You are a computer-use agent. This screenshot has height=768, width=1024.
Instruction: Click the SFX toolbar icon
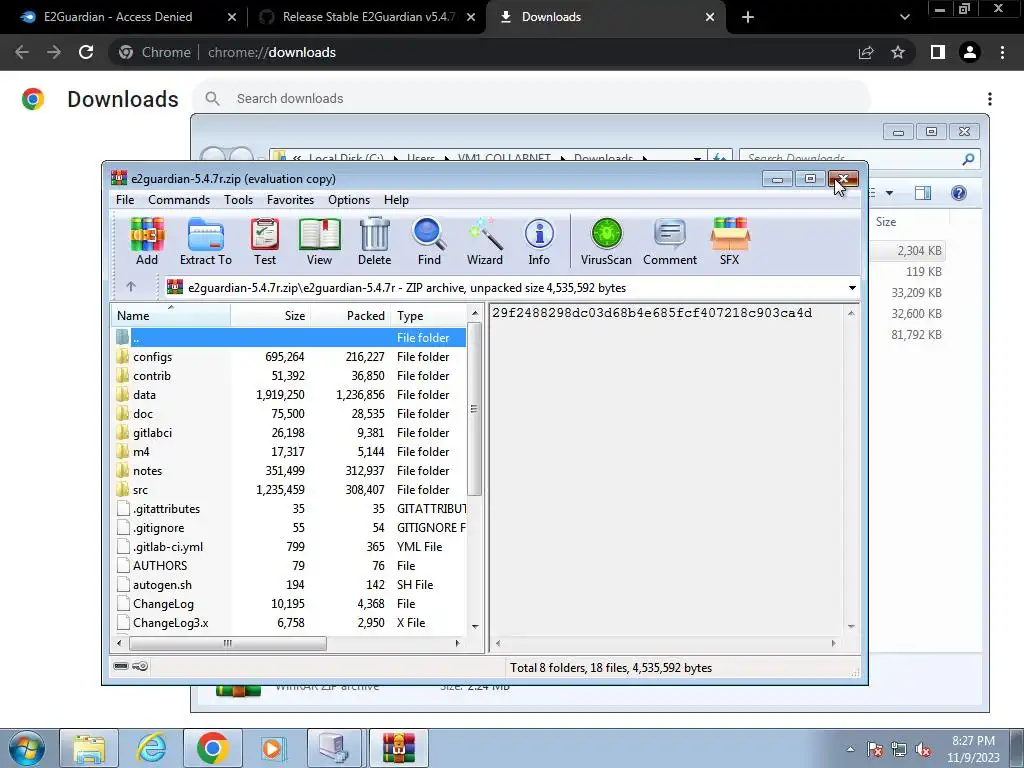click(729, 241)
